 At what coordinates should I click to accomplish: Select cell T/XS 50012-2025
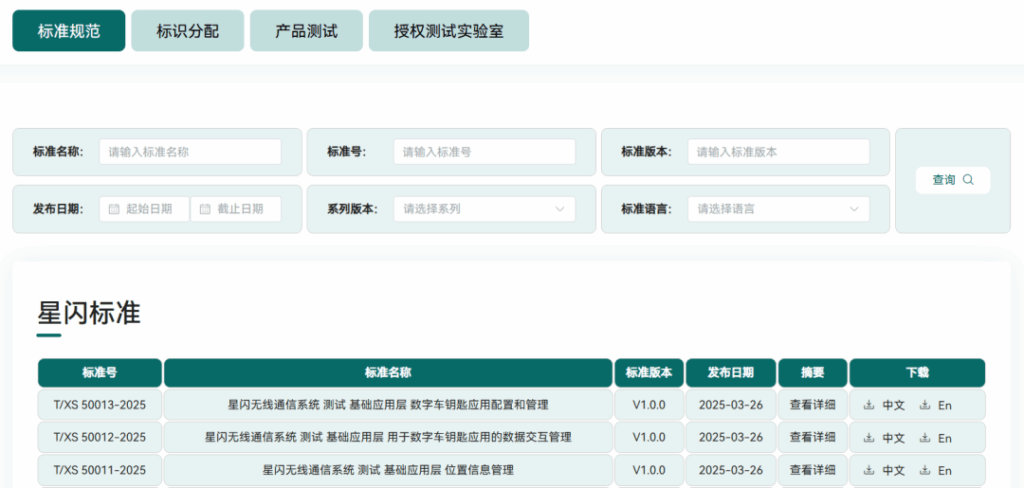[x=100, y=437]
